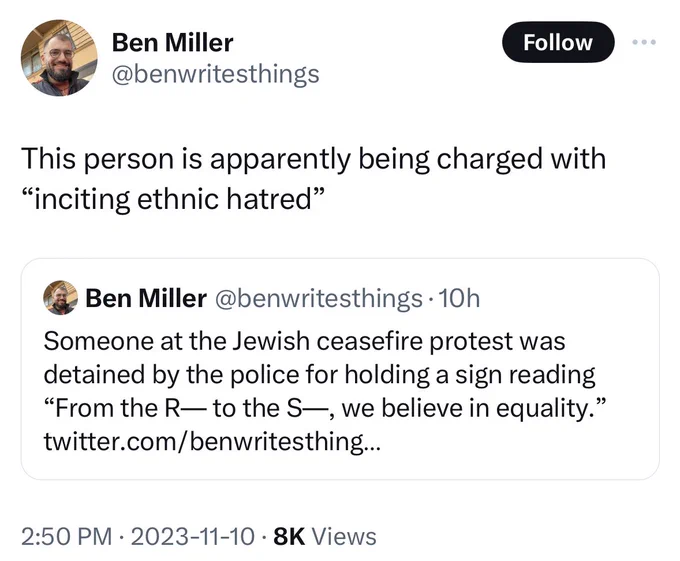Open Ben Miller's large profile picture

(59, 58)
